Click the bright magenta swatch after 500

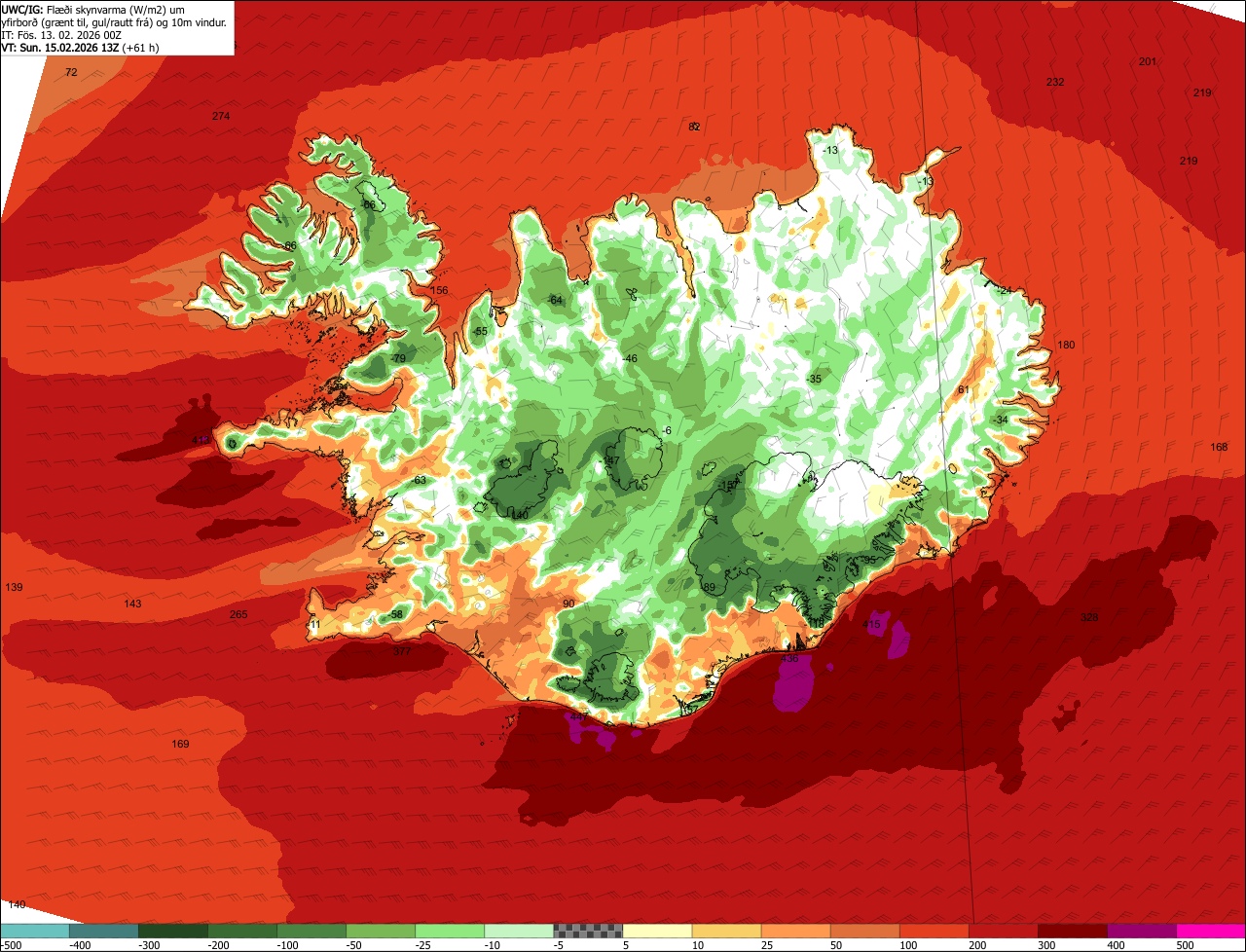pos(1211,931)
